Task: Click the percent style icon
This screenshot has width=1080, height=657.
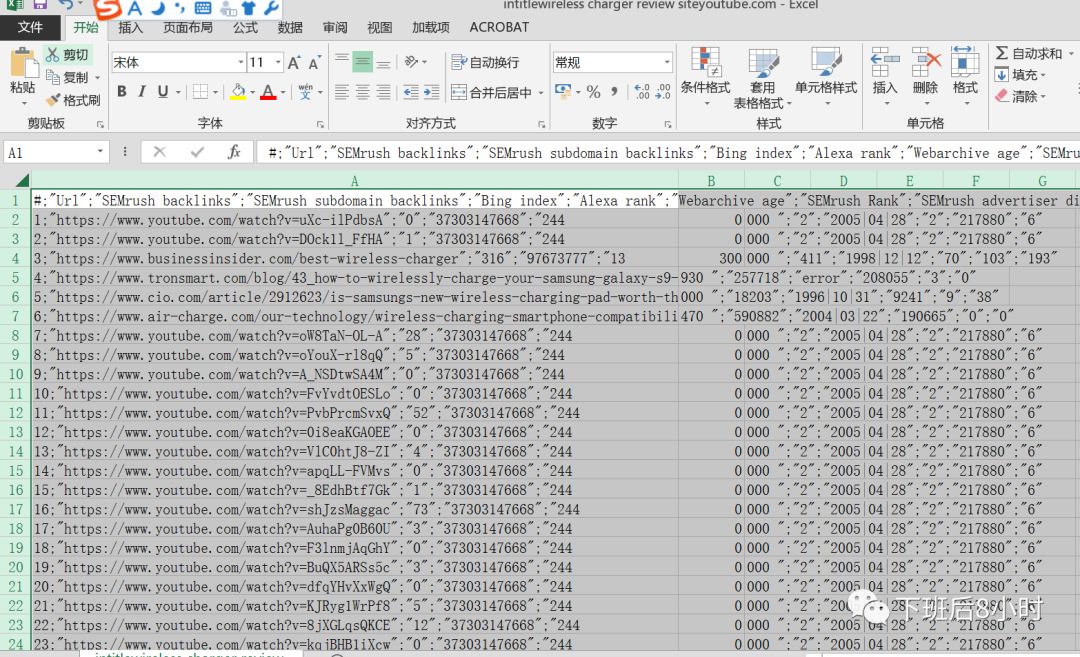Action: [x=593, y=92]
